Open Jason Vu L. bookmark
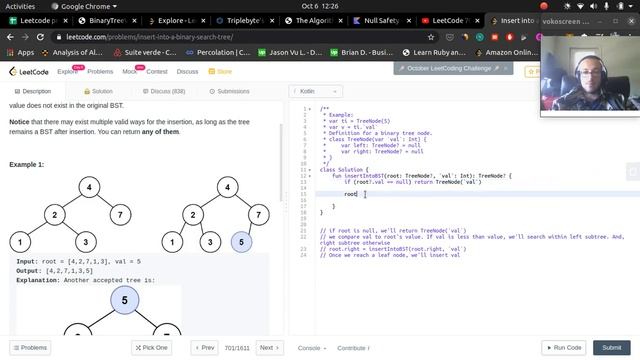This screenshot has width=640, height=360. coord(290,53)
